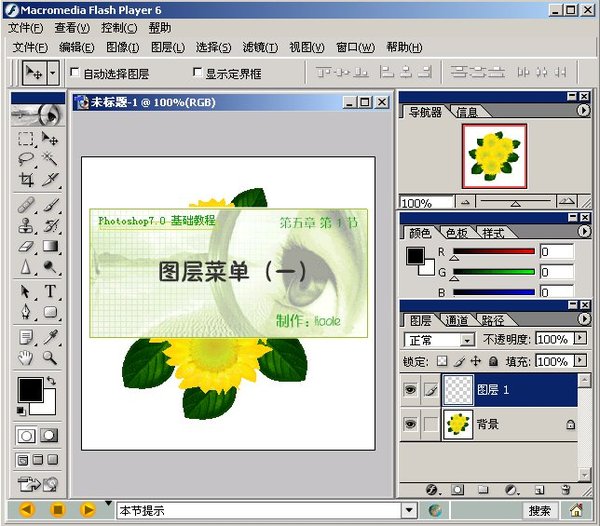600x526 pixels.
Task: Open Flash Player 控制(C) menu
Action: 119,28
